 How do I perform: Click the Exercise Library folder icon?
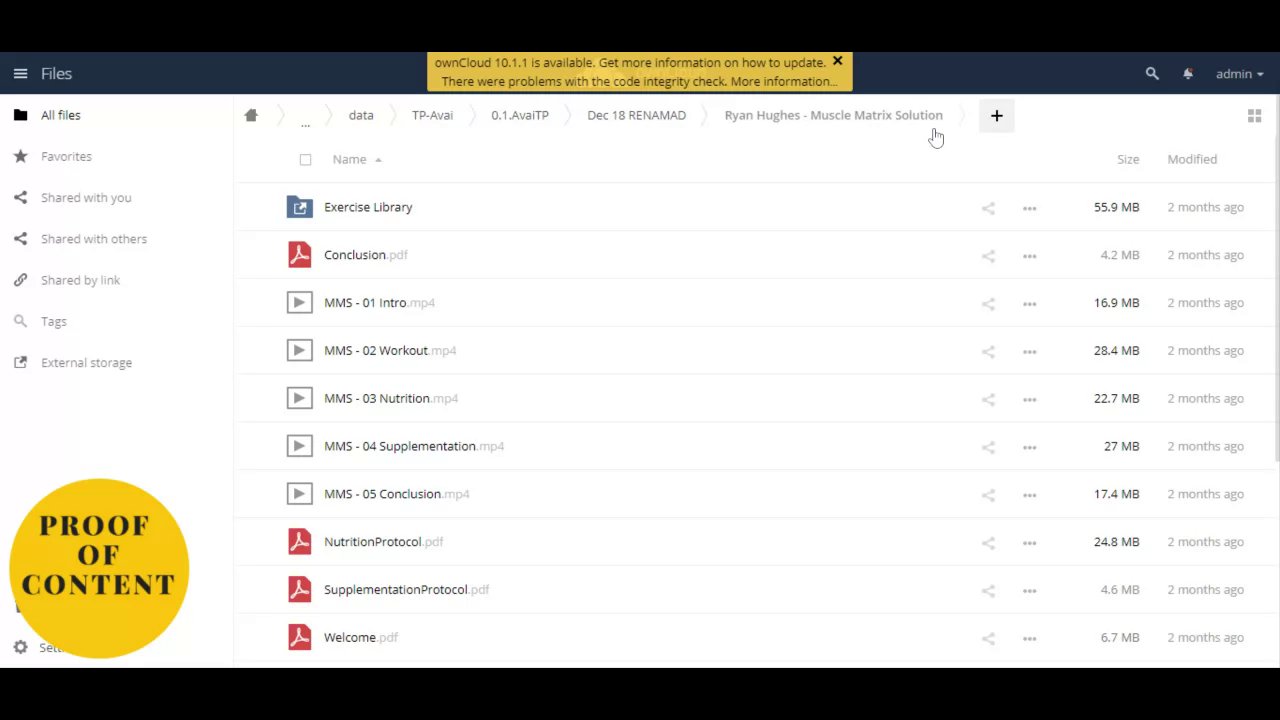(x=299, y=207)
